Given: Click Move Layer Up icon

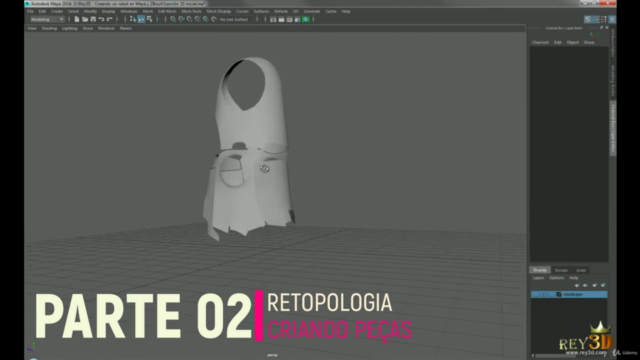Looking at the screenshot, I should pos(577,285).
